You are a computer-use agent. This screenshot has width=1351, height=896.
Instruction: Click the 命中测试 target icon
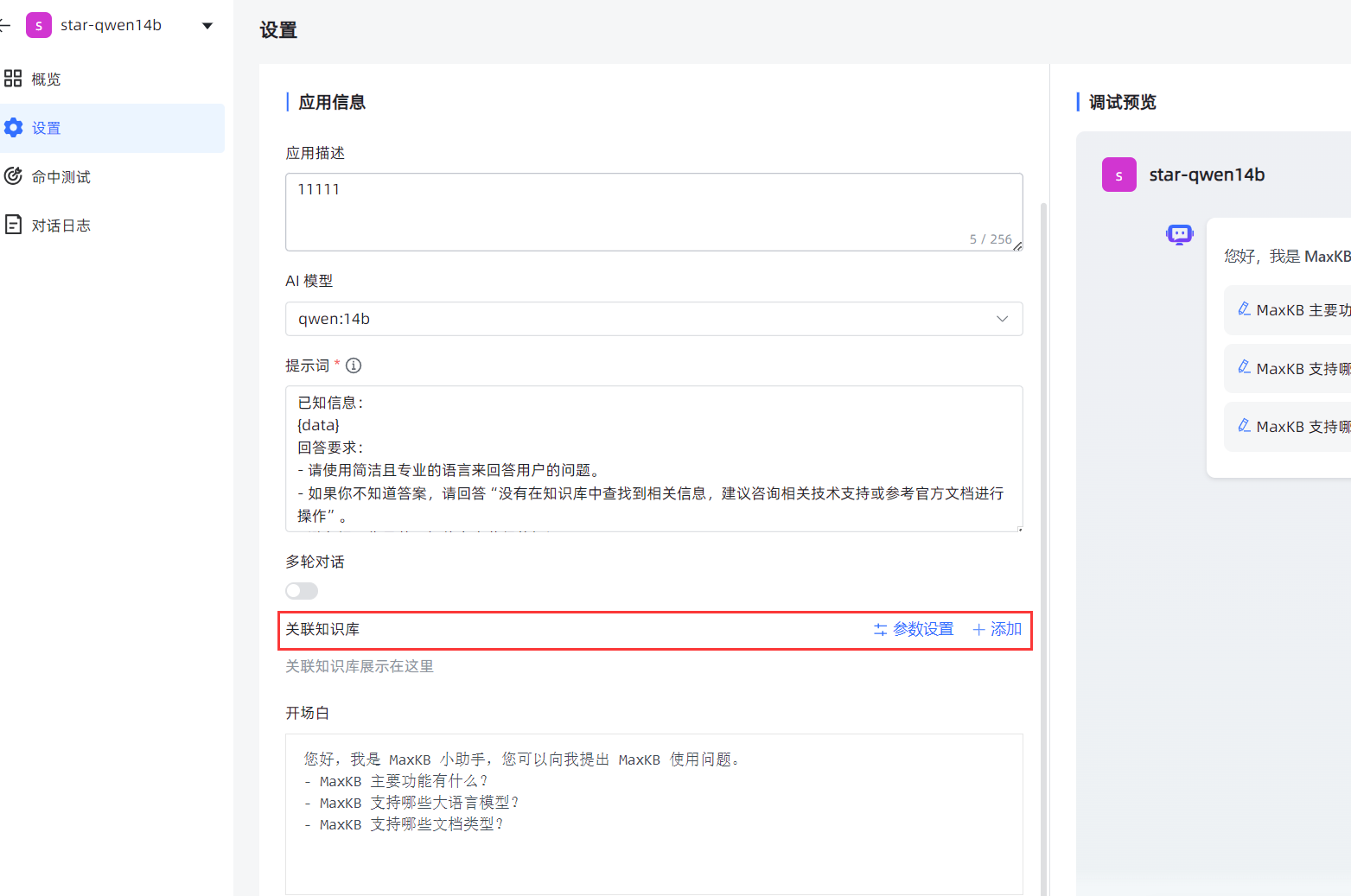[13, 176]
